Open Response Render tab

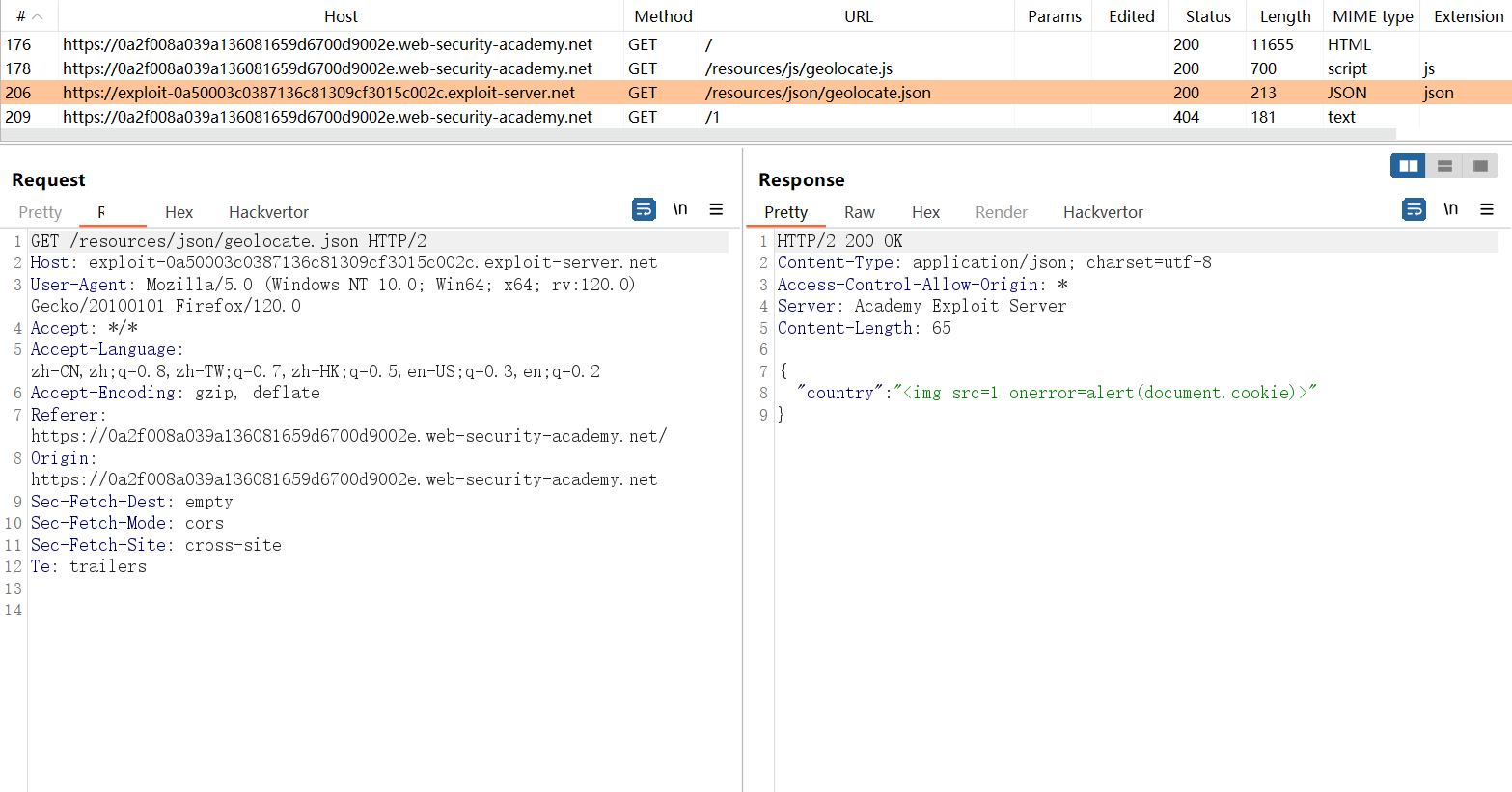point(1001,212)
